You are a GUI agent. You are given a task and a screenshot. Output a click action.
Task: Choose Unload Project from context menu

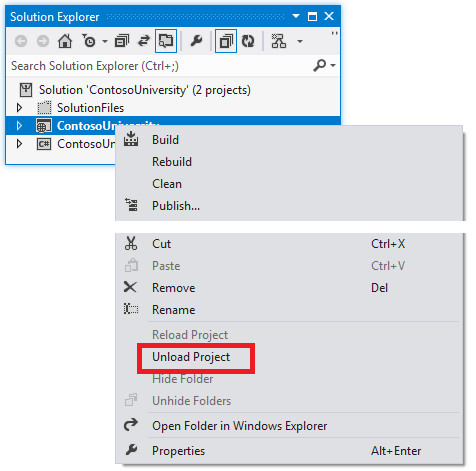tap(191, 357)
